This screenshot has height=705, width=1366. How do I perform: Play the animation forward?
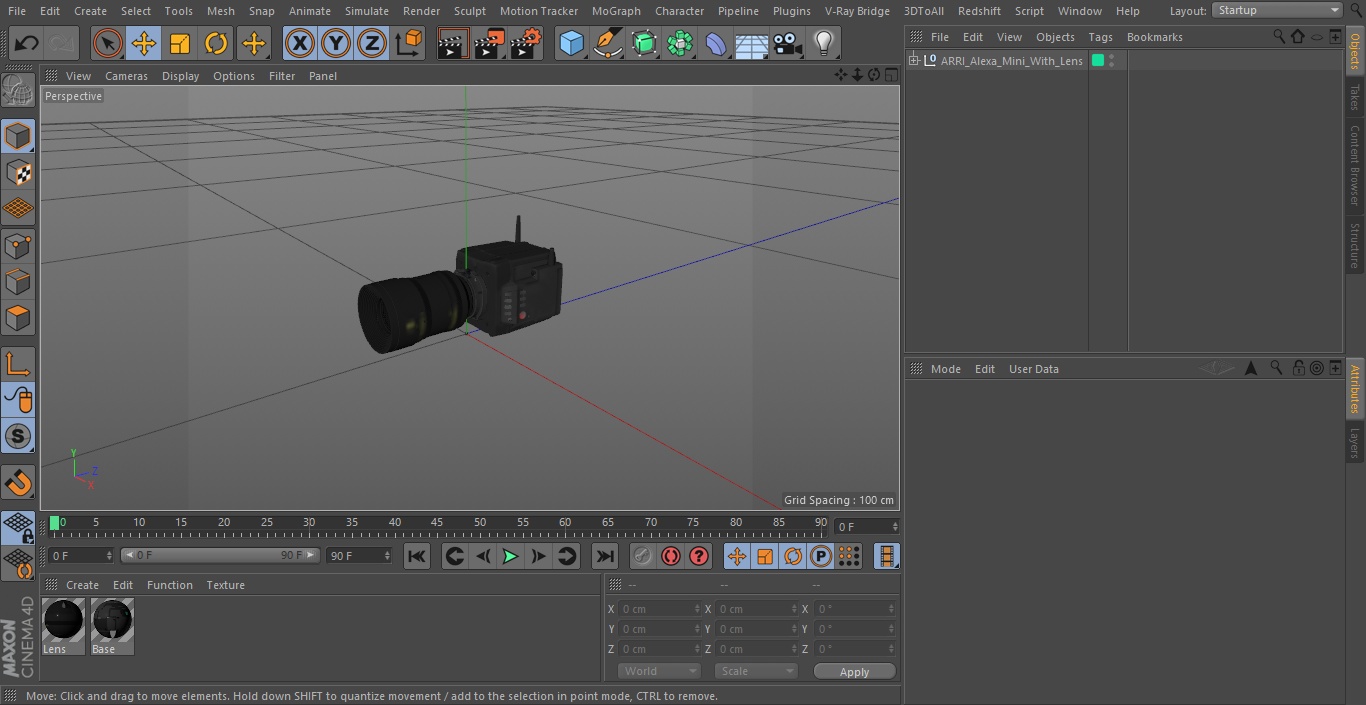[x=510, y=556]
